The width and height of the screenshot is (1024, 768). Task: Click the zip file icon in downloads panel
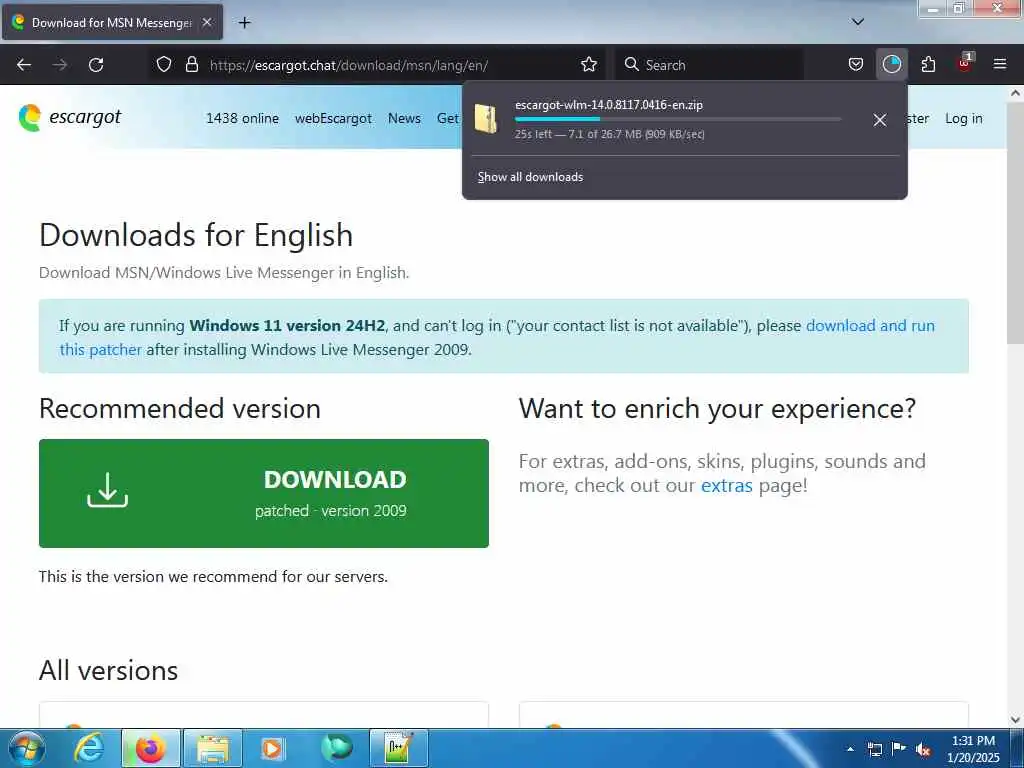[x=486, y=118]
